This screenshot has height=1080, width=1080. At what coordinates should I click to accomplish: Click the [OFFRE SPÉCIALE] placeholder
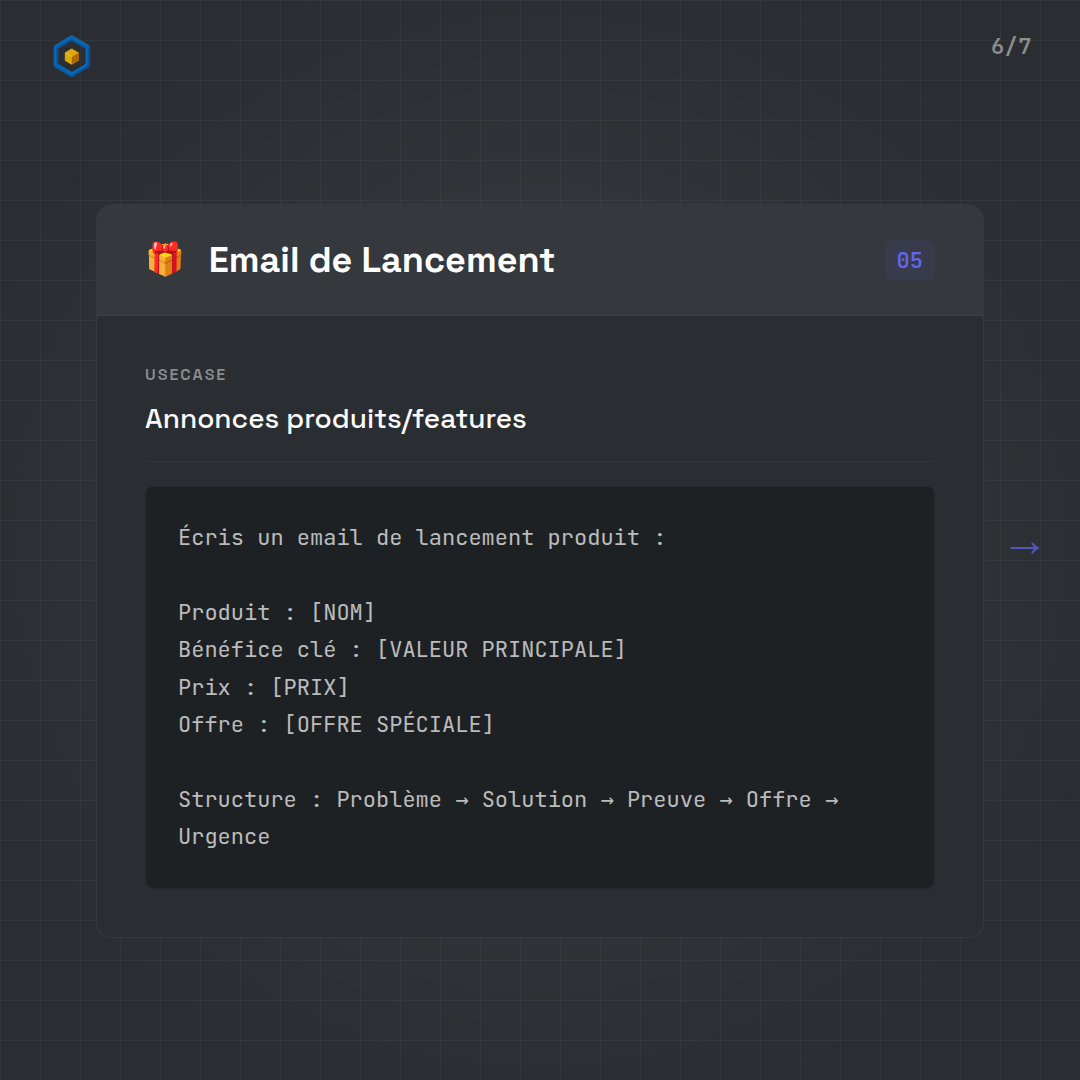pyautogui.click(x=389, y=724)
